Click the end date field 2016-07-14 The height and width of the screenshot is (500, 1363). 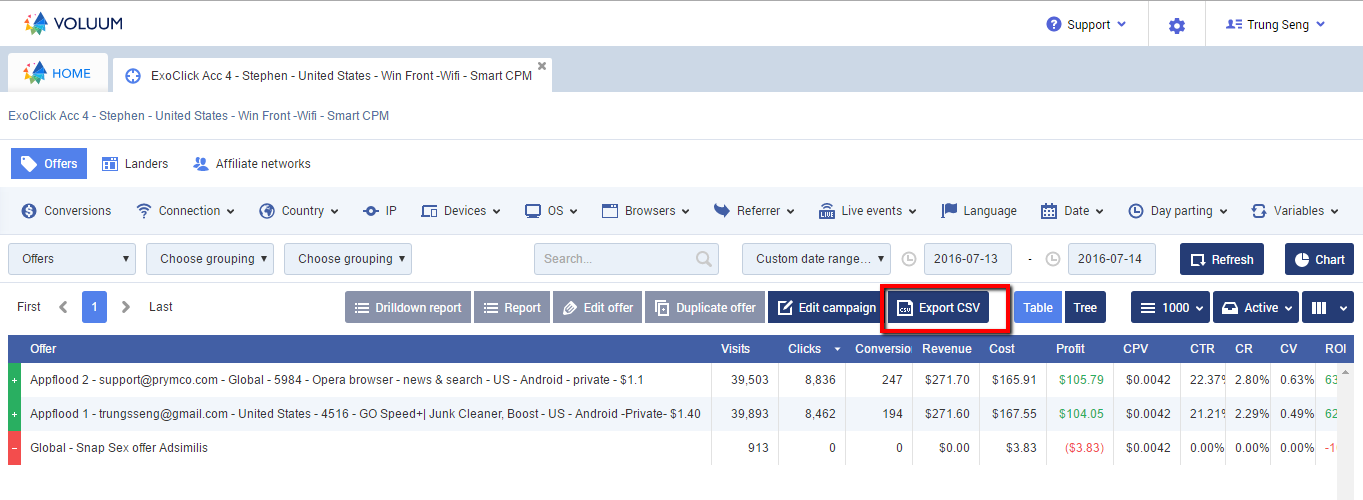tap(1112, 259)
